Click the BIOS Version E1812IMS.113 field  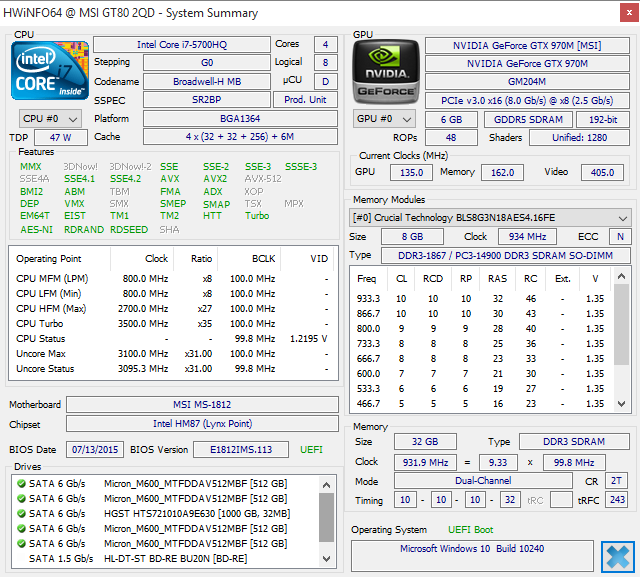(241, 450)
